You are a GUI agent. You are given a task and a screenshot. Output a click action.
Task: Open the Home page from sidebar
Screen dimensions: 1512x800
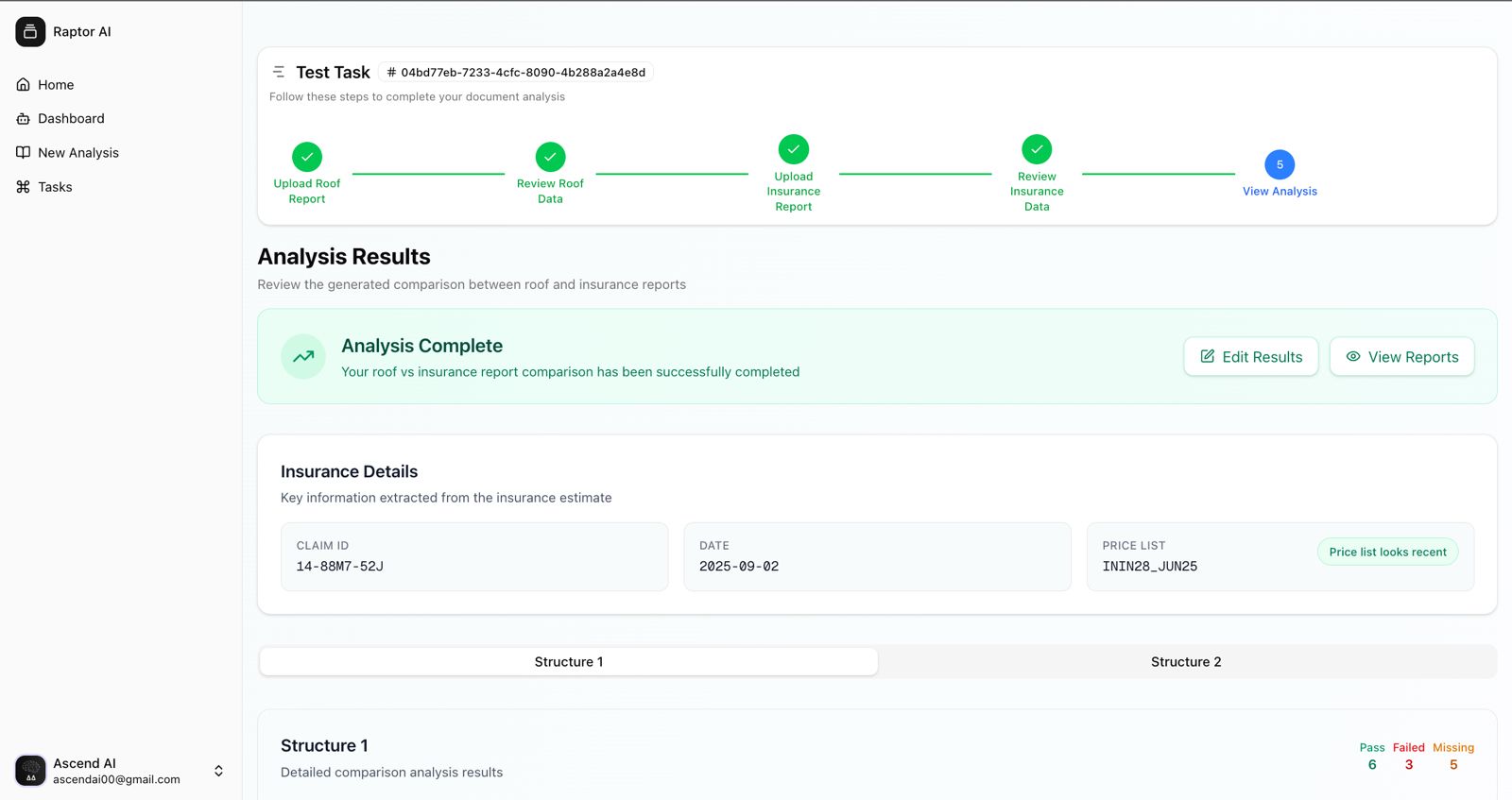click(x=56, y=85)
